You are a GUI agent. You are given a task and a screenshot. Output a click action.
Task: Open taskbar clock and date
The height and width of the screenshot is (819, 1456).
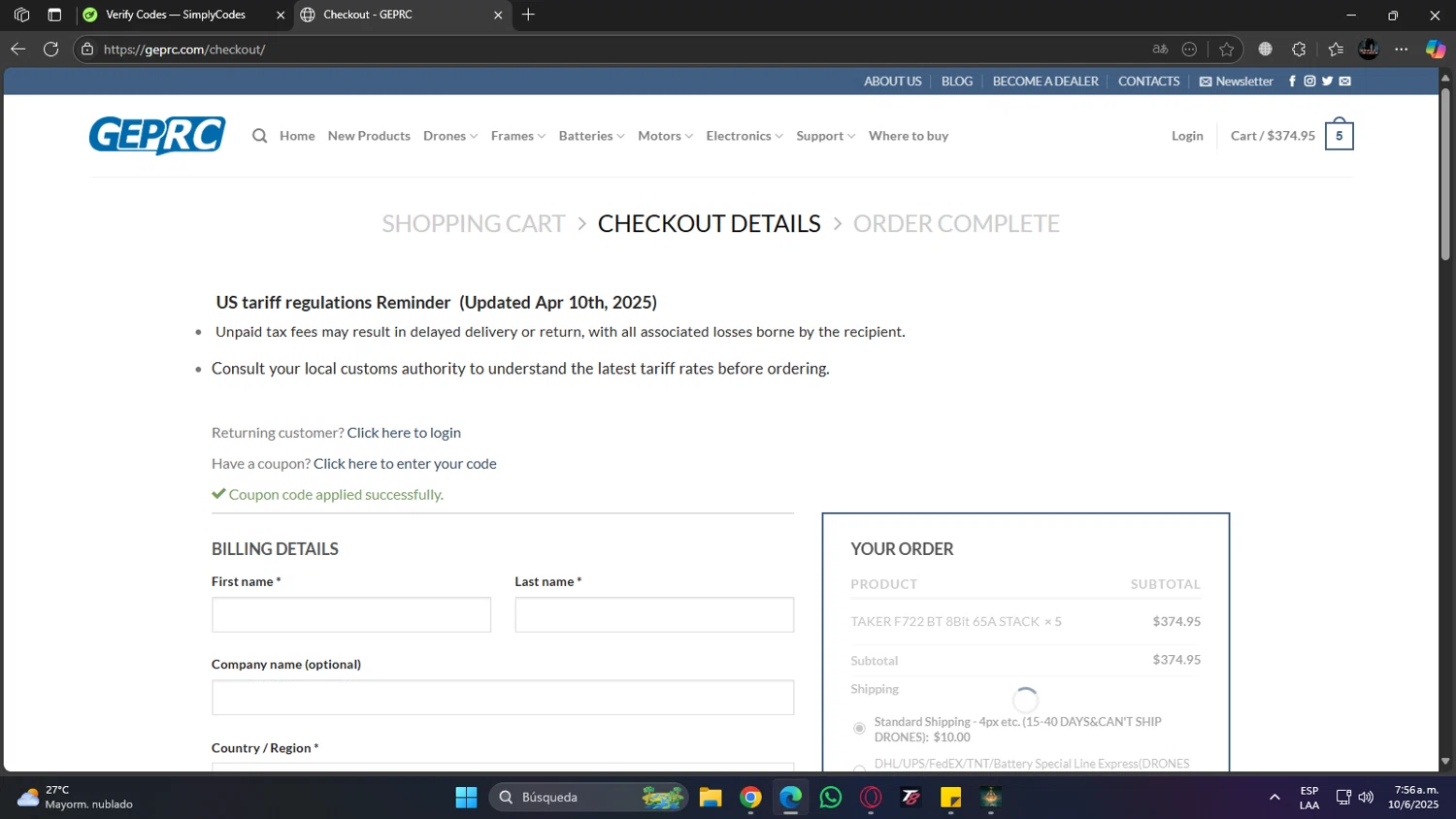click(1415, 797)
